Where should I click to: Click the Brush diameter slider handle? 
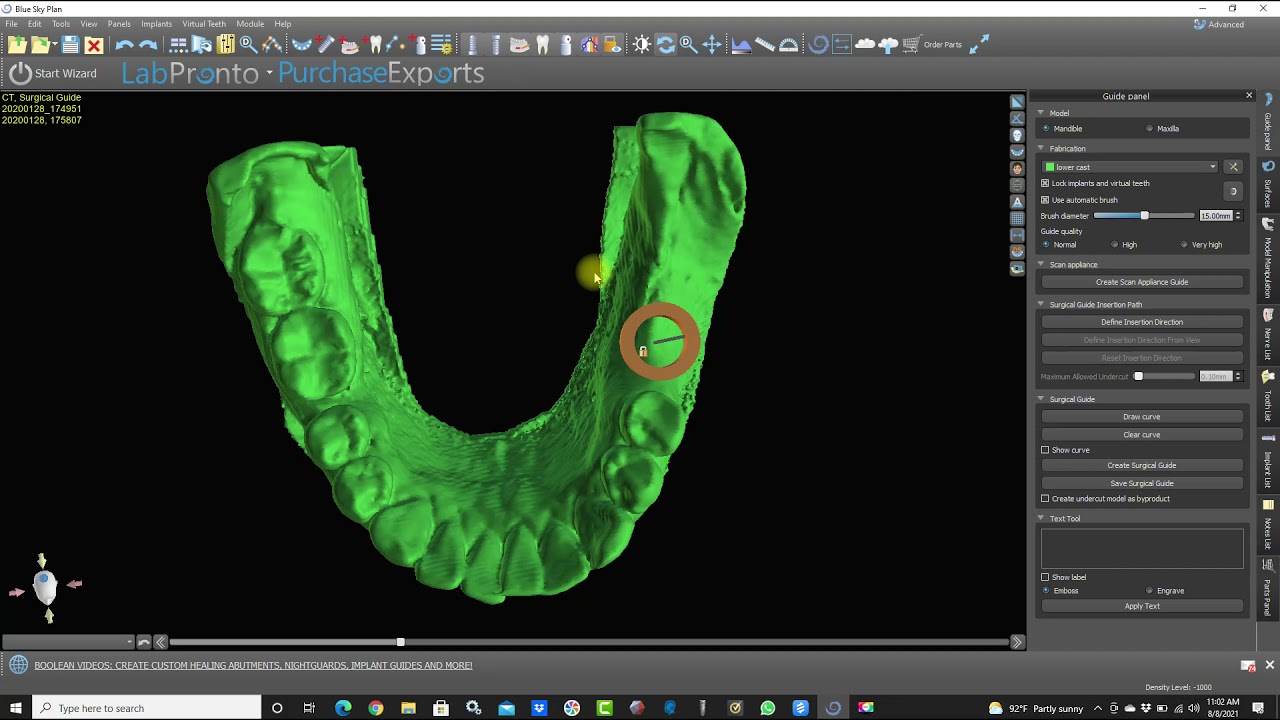click(x=1145, y=216)
